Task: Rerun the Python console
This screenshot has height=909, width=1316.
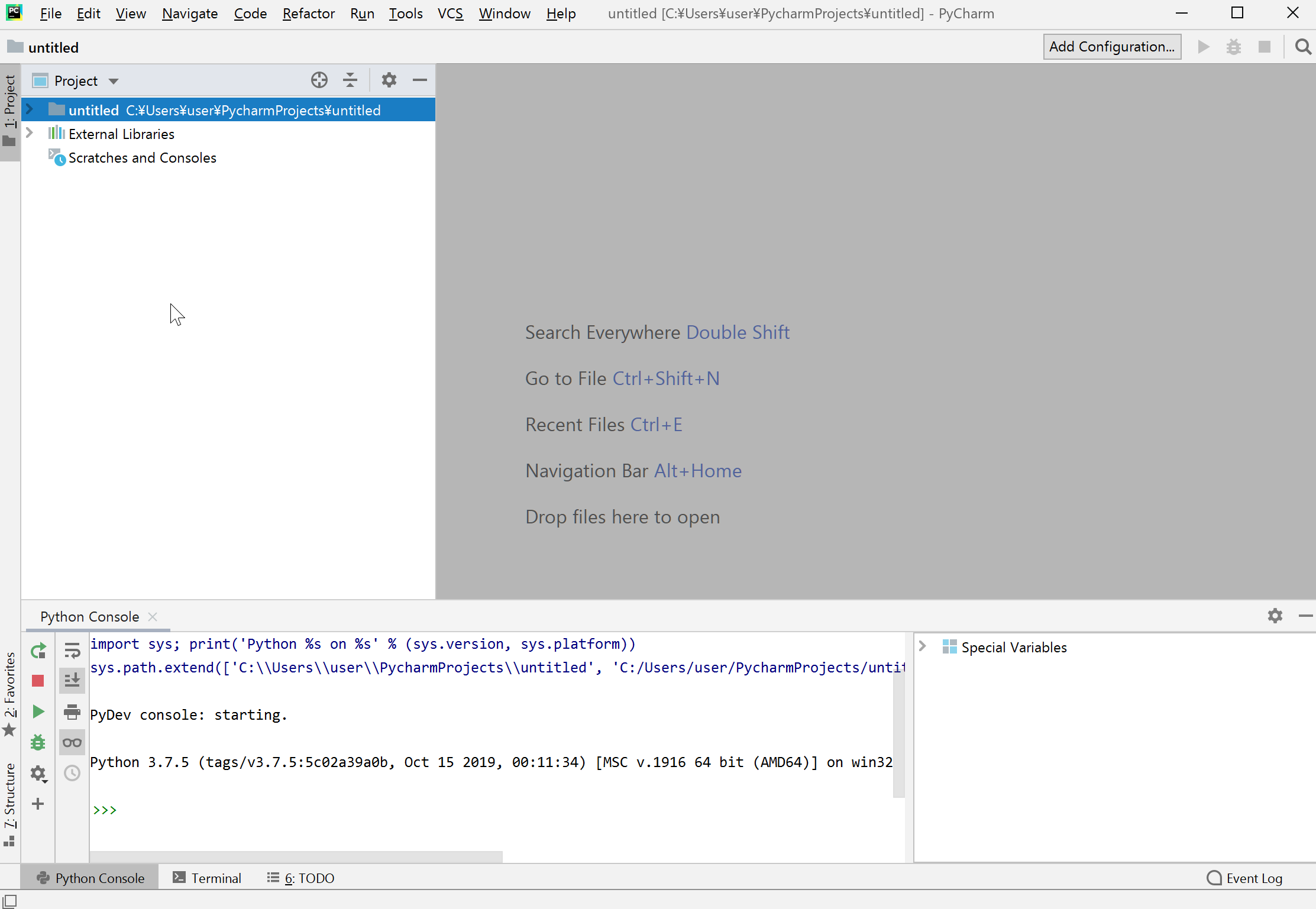Action: [x=38, y=651]
